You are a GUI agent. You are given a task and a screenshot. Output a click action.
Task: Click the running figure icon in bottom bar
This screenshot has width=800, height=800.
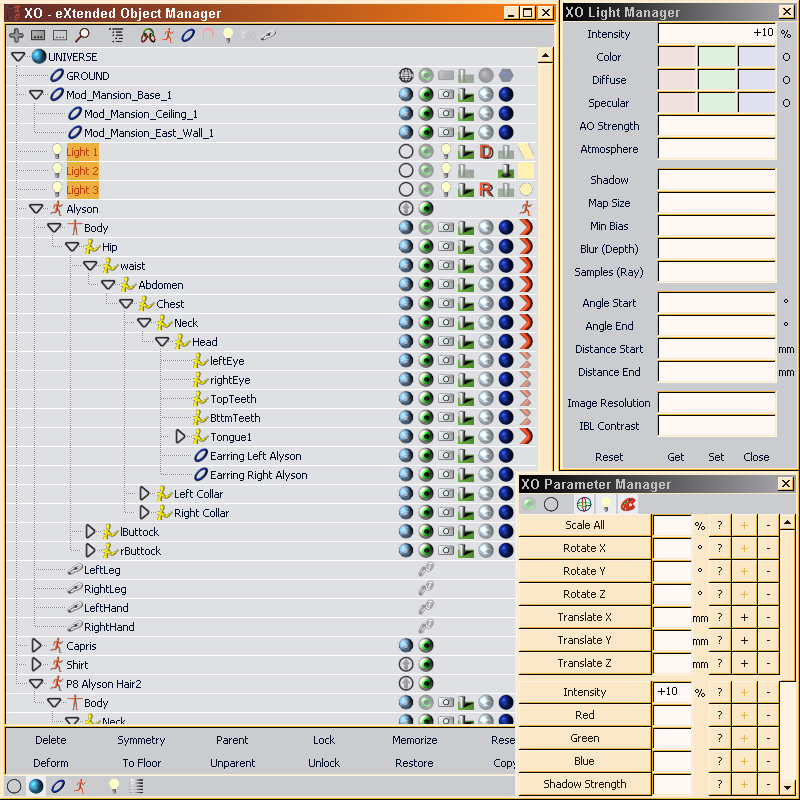80,786
